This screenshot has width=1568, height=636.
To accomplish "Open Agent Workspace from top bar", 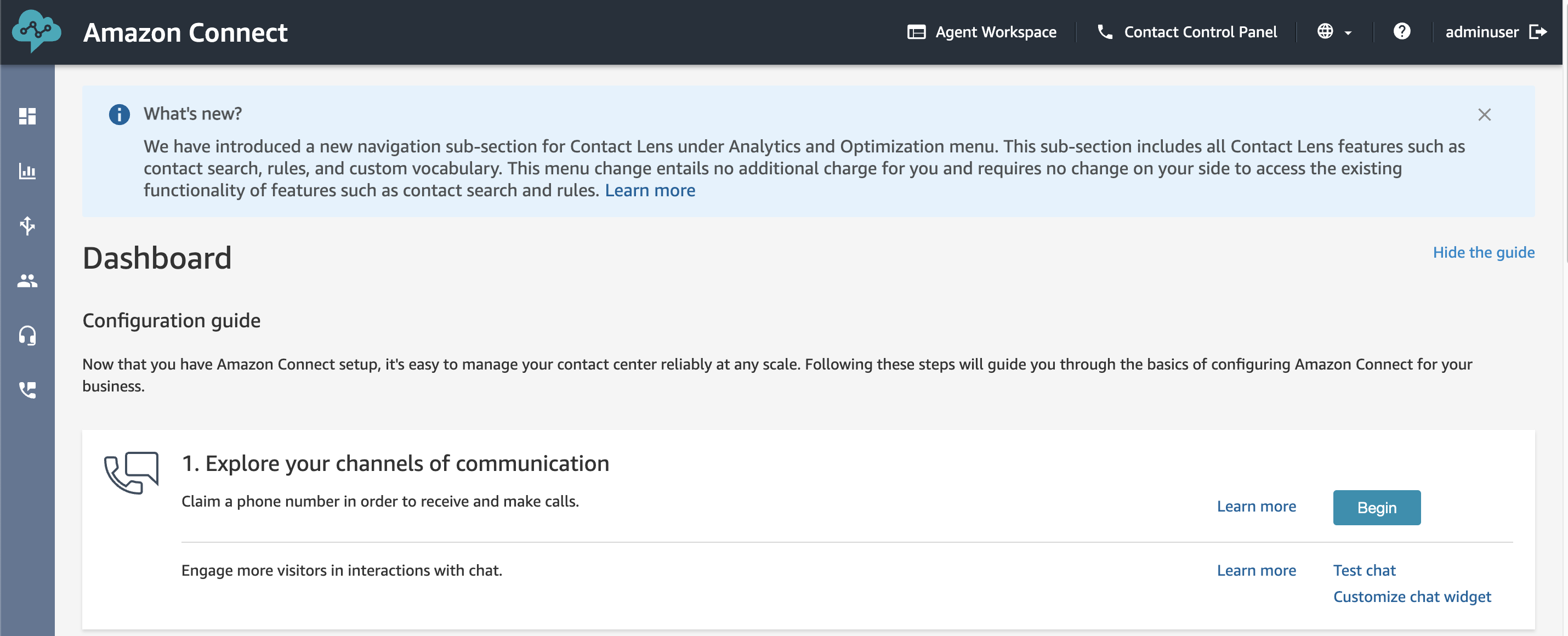I will point(981,32).
